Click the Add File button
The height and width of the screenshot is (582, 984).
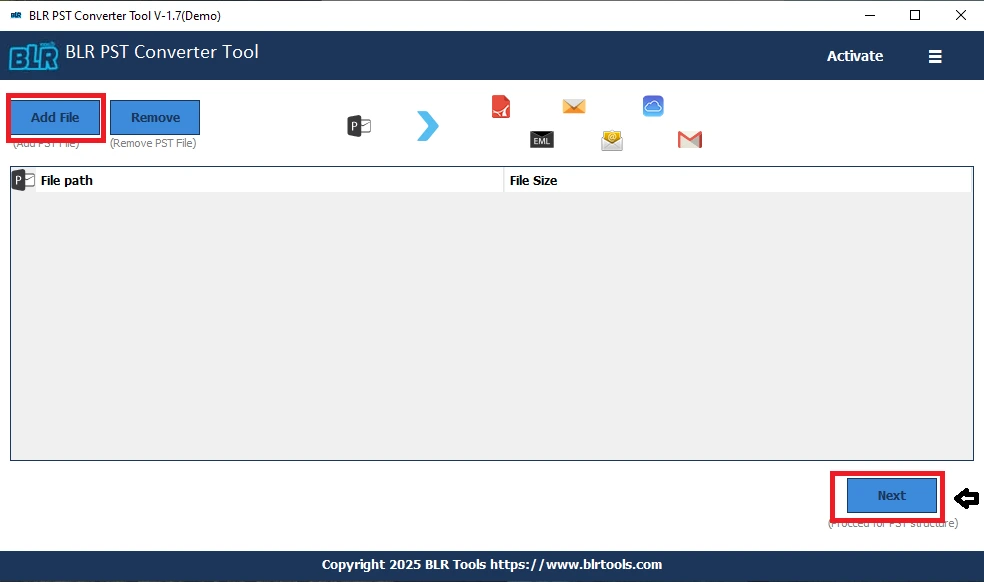(x=55, y=117)
